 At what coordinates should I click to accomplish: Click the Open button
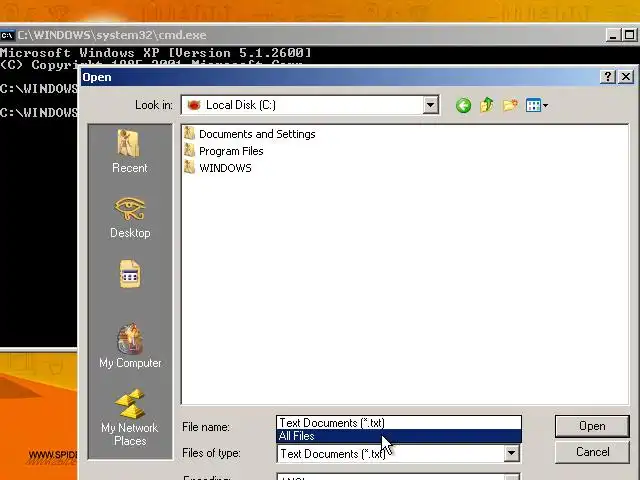point(592,426)
